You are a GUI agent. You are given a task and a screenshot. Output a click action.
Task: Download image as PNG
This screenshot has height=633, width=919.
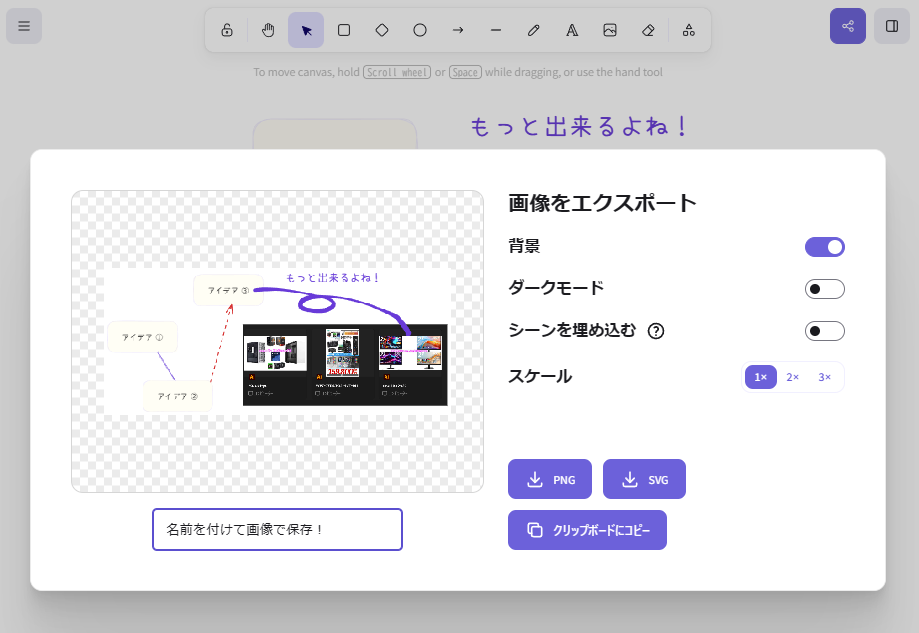click(x=550, y=479)
